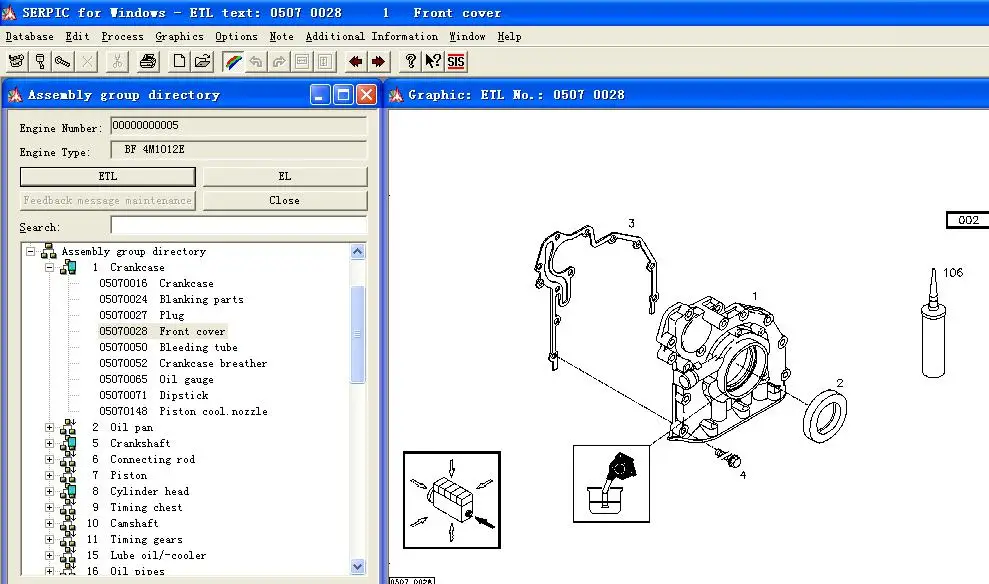Open the Graphics menu
Screen dimensions: 989x584
179,37
